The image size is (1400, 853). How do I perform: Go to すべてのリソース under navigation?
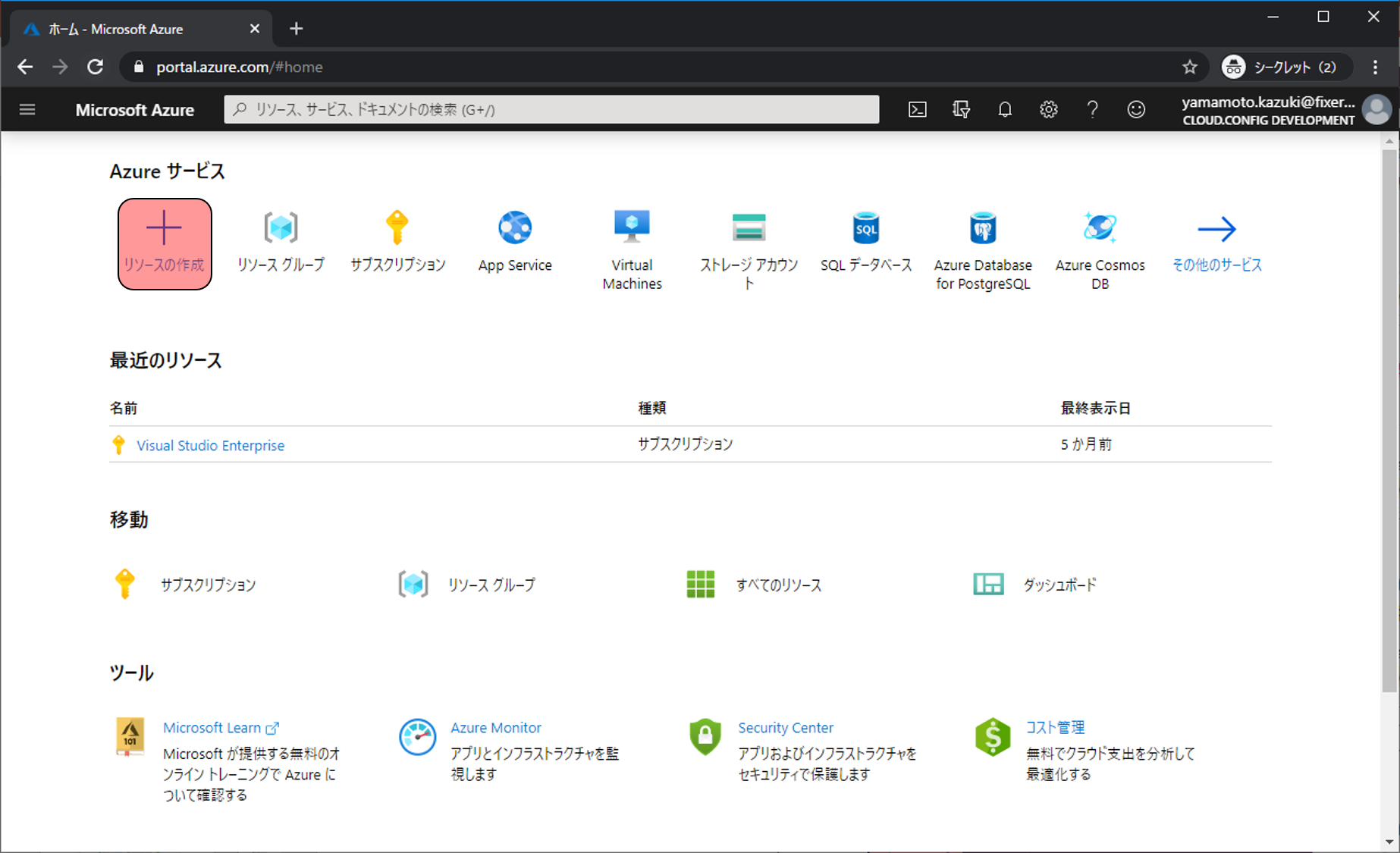tap(778, 585)
